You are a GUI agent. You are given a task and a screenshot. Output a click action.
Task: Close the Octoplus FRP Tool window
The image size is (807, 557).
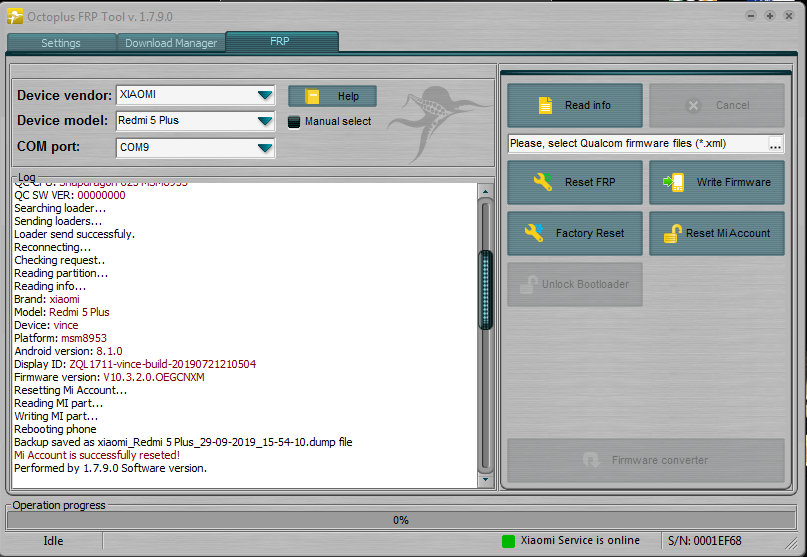[788, 16]
